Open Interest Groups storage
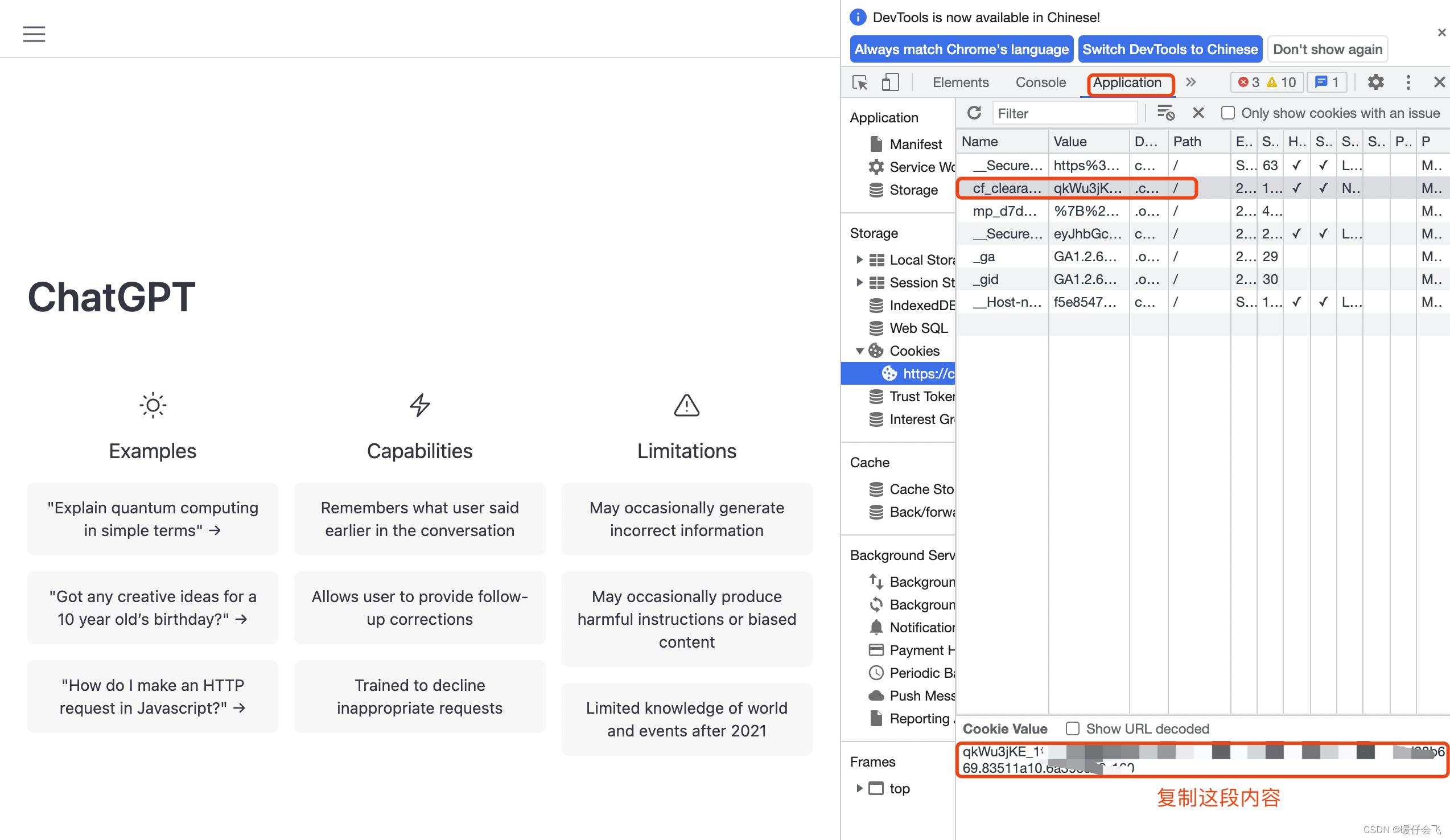 (x=912, y=419)
